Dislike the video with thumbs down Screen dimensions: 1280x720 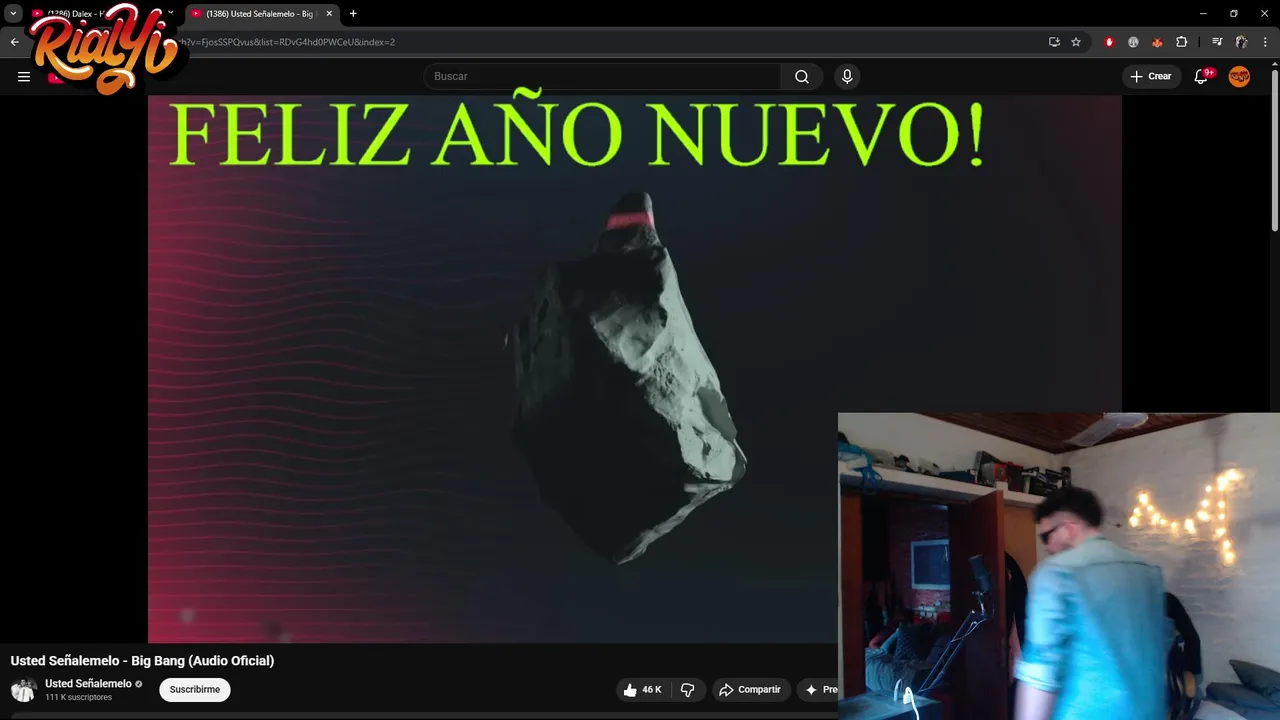(x=688, y=690)
